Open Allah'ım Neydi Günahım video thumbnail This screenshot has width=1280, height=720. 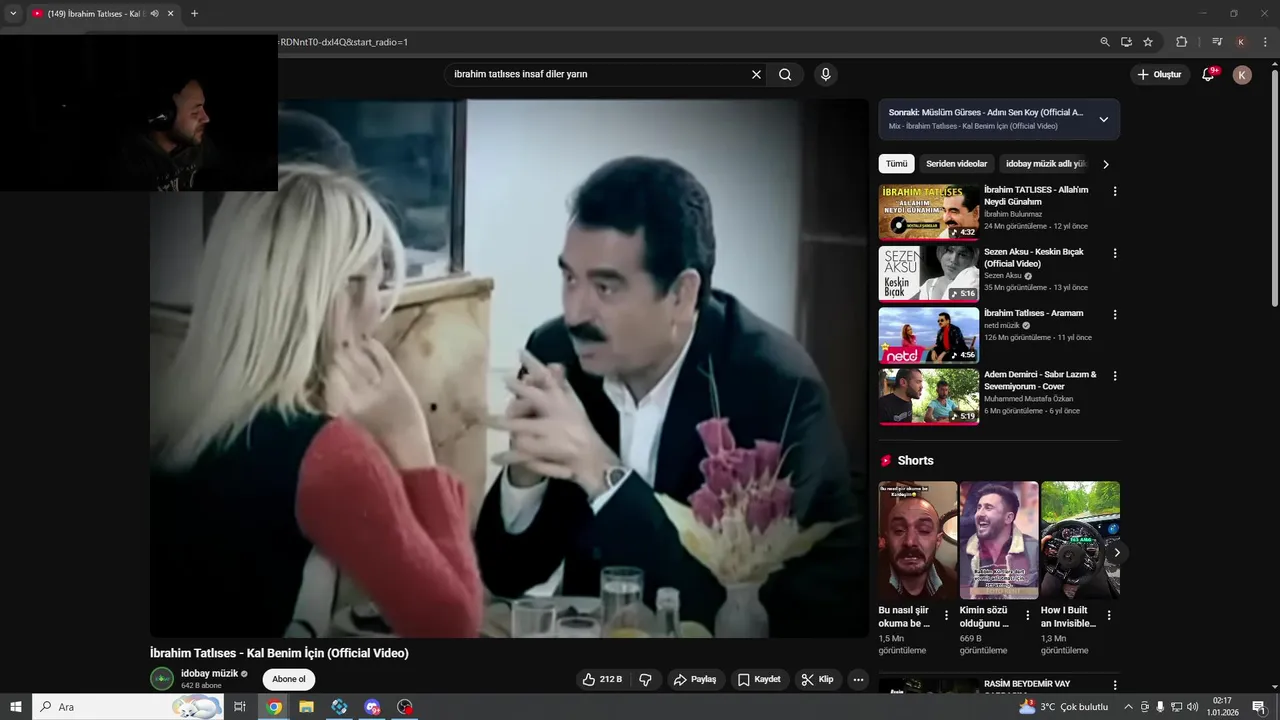click(x=929, y=213)
